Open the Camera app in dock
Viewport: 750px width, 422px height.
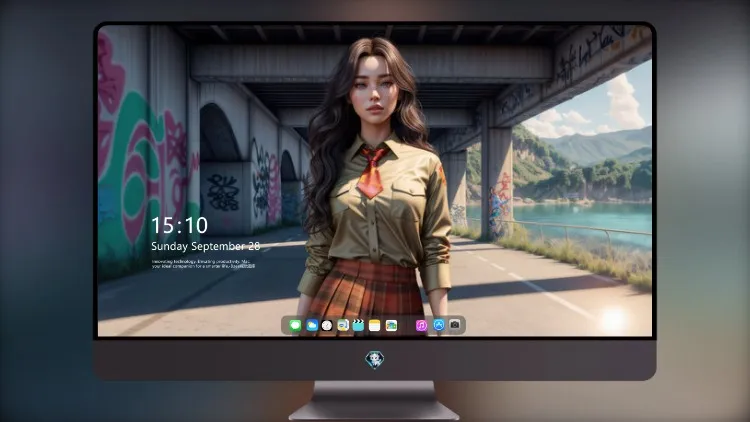pos(455,325)
